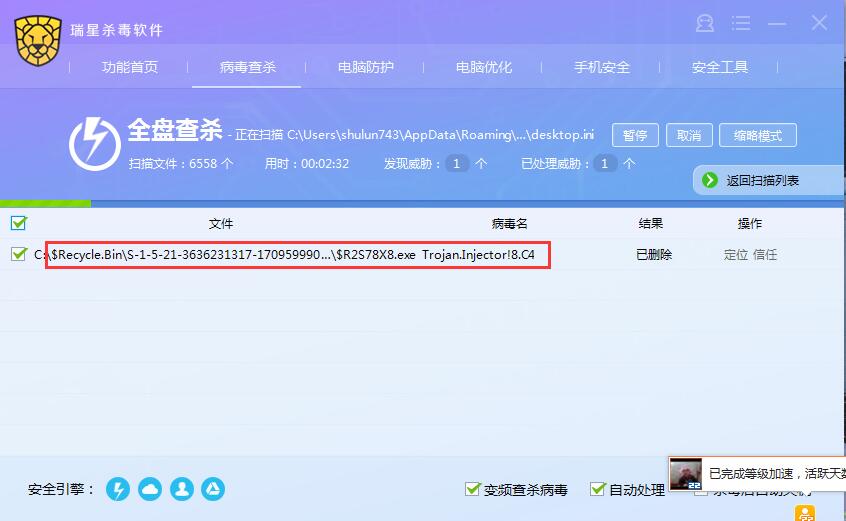846x521 pixels.
Task: Click 返回扫描列表 to return to list
Action: coord(762,181)
